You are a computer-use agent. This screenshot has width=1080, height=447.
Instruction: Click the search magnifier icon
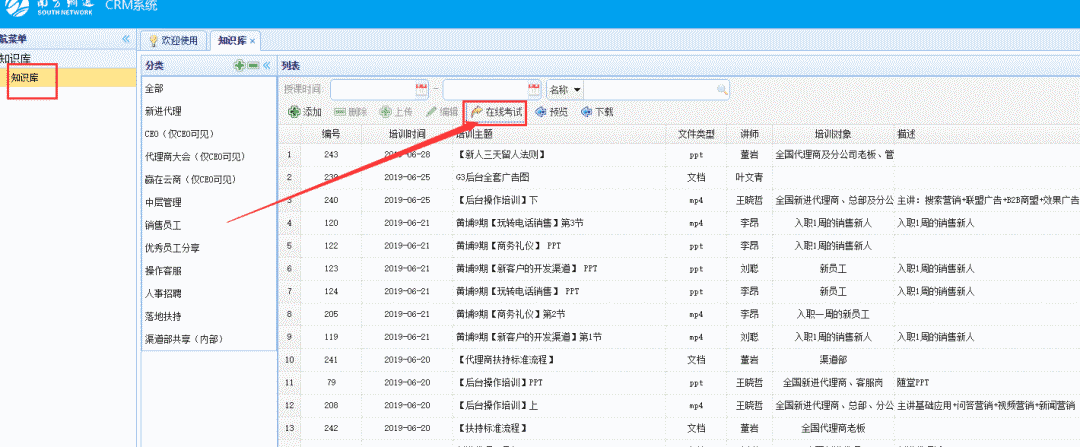click(722, 90)
